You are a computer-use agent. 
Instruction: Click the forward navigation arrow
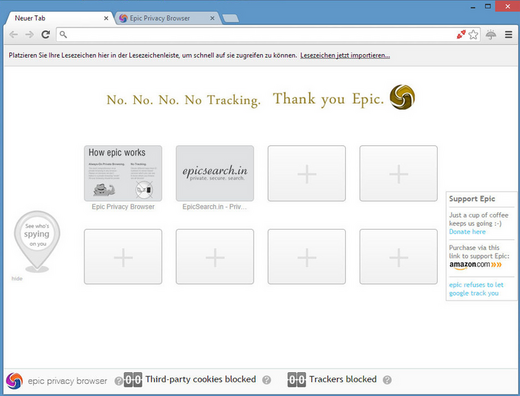(x=29, y=34)
